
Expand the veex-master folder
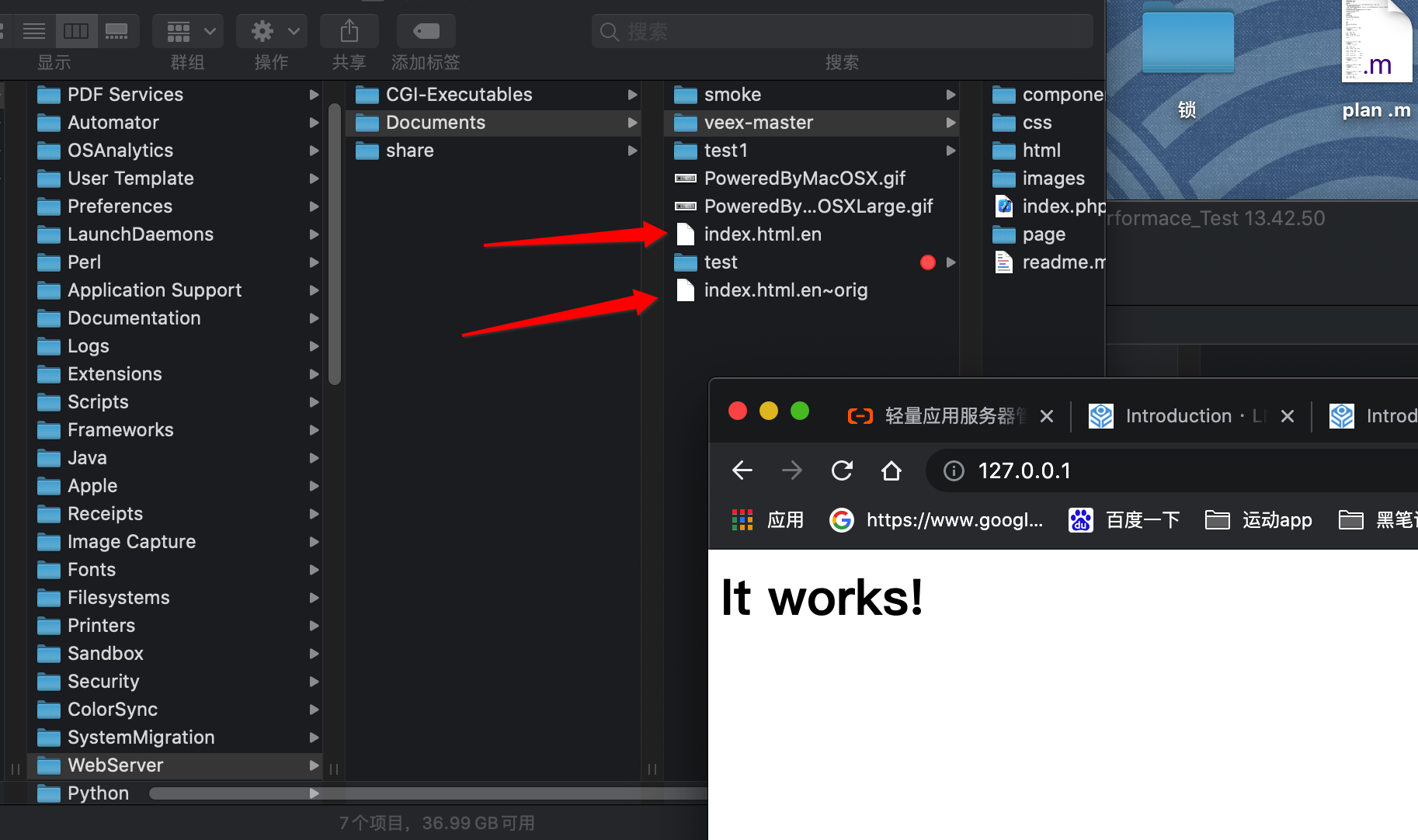point(951,123)
